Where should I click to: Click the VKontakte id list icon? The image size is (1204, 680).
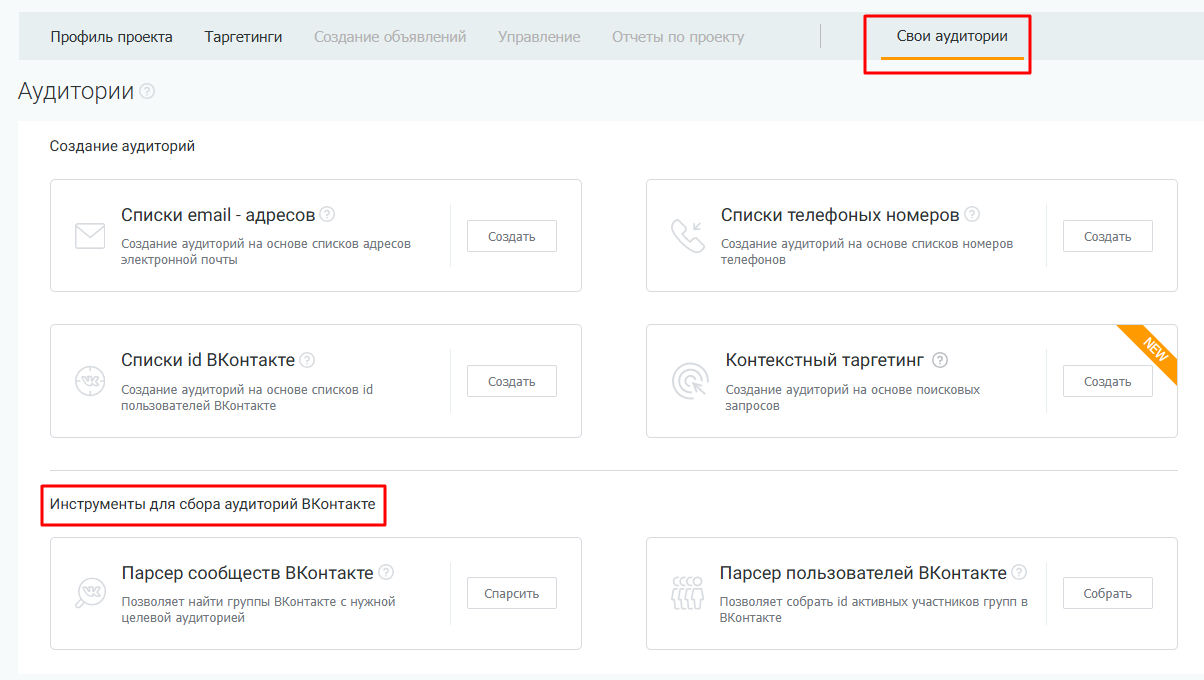[90, 381]
